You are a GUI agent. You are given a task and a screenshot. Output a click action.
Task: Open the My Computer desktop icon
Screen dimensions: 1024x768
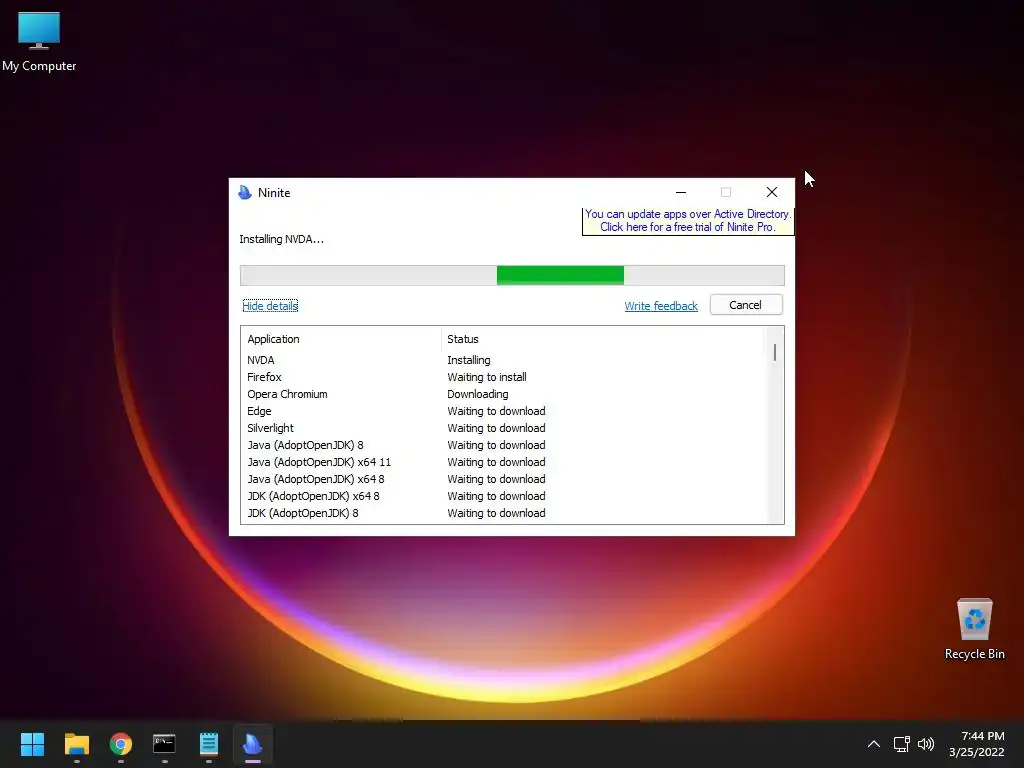click(x=39, y=41)
